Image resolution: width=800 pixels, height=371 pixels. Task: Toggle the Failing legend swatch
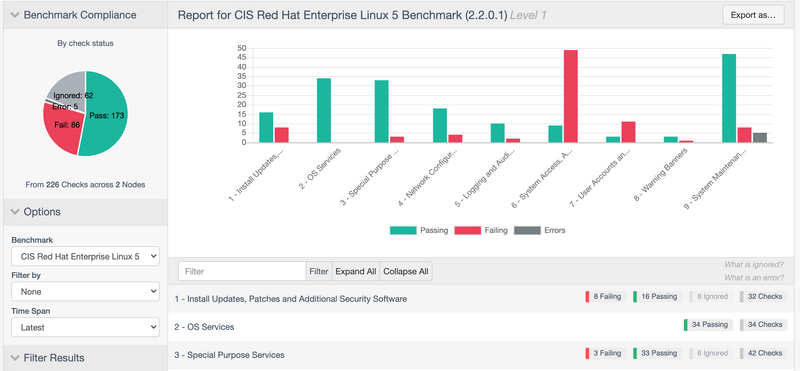pyautogui.click(x=467, y=230)
